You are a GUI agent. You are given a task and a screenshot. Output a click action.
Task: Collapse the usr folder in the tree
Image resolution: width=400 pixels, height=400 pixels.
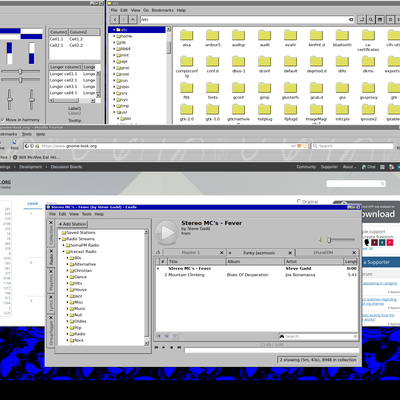(114, 112)
